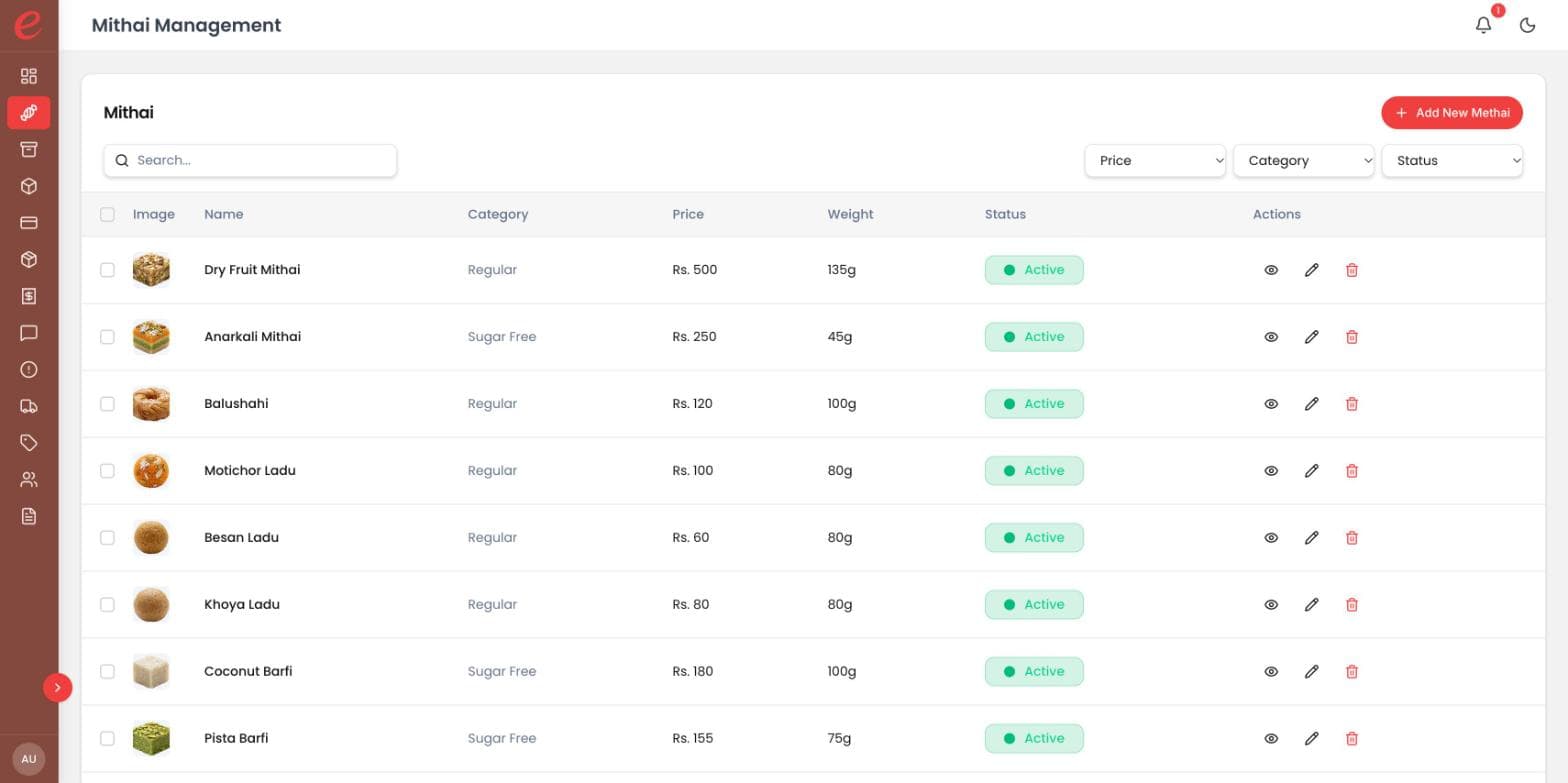Screen dimensions: 1568x783
Task: Toggle the select-all checkbox in table header
Action: click(107, 214)
